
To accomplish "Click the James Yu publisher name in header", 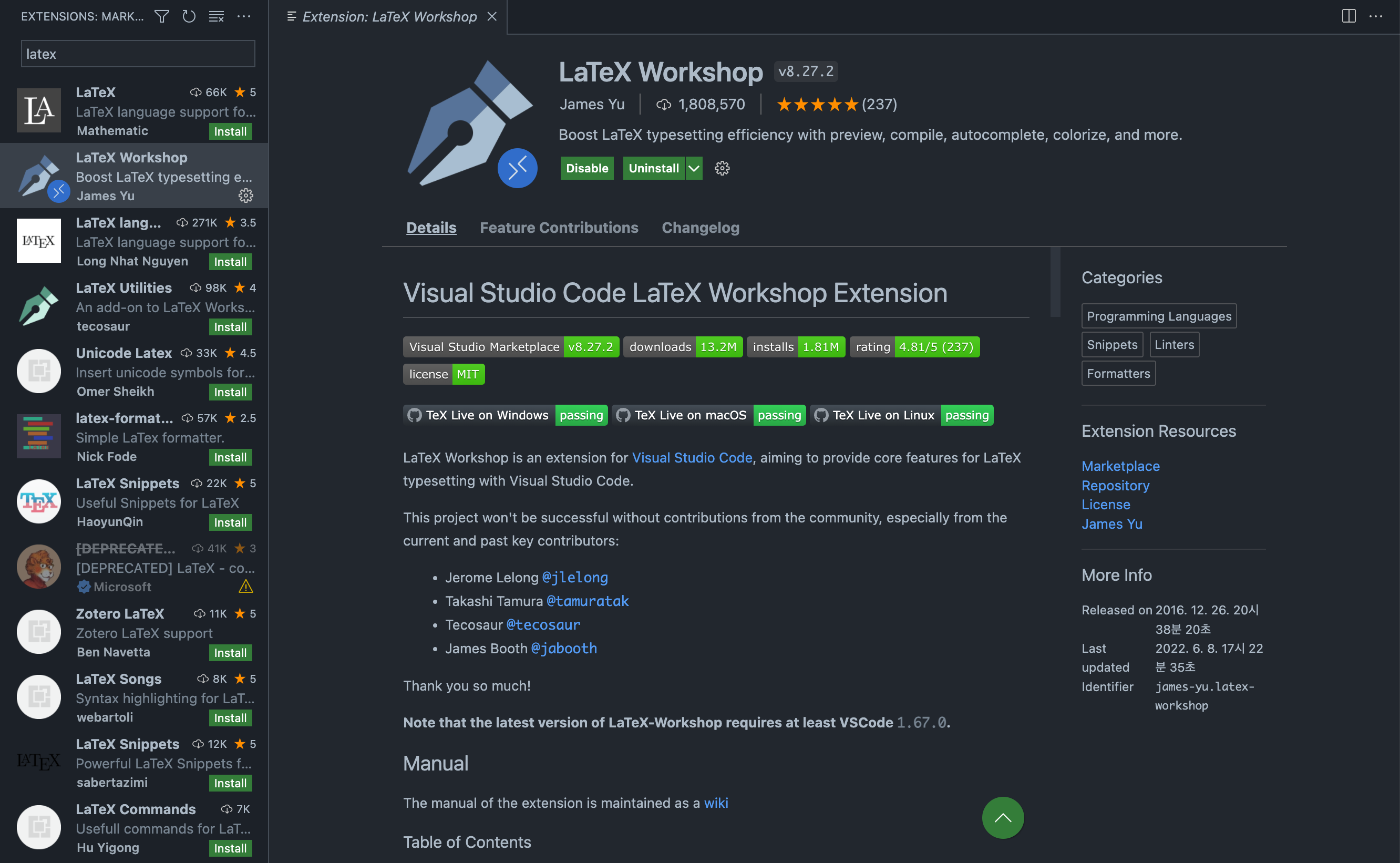I will click(592, 105).
